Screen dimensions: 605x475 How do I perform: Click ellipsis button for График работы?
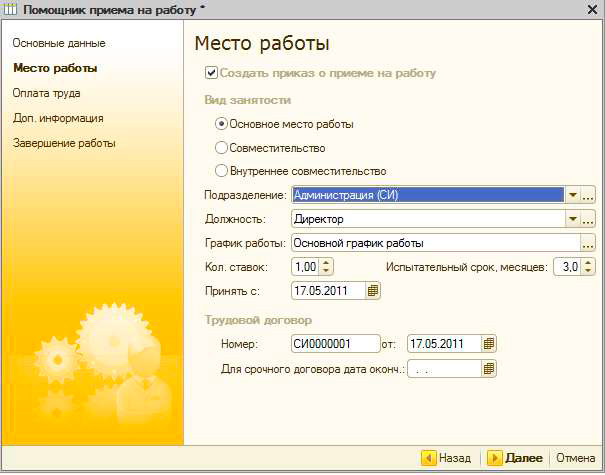[588, 243]
